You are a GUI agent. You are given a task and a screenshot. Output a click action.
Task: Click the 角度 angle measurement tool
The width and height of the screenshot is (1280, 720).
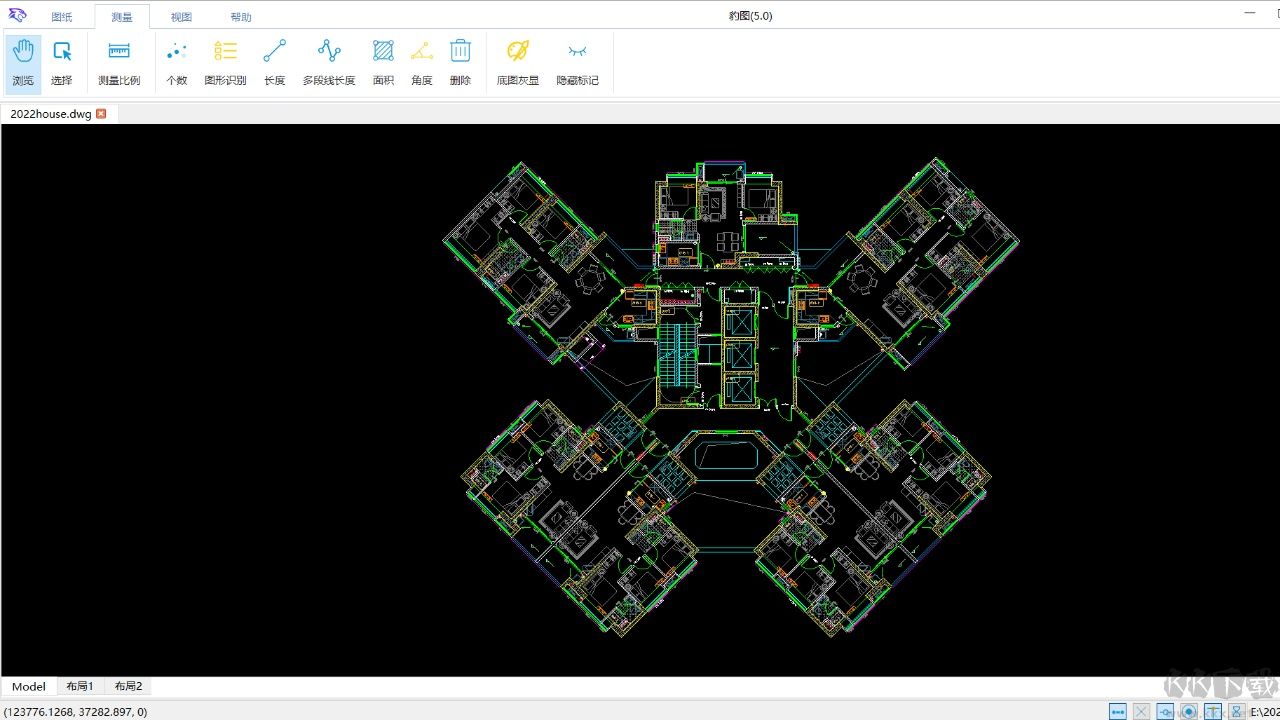click(422, 63)
